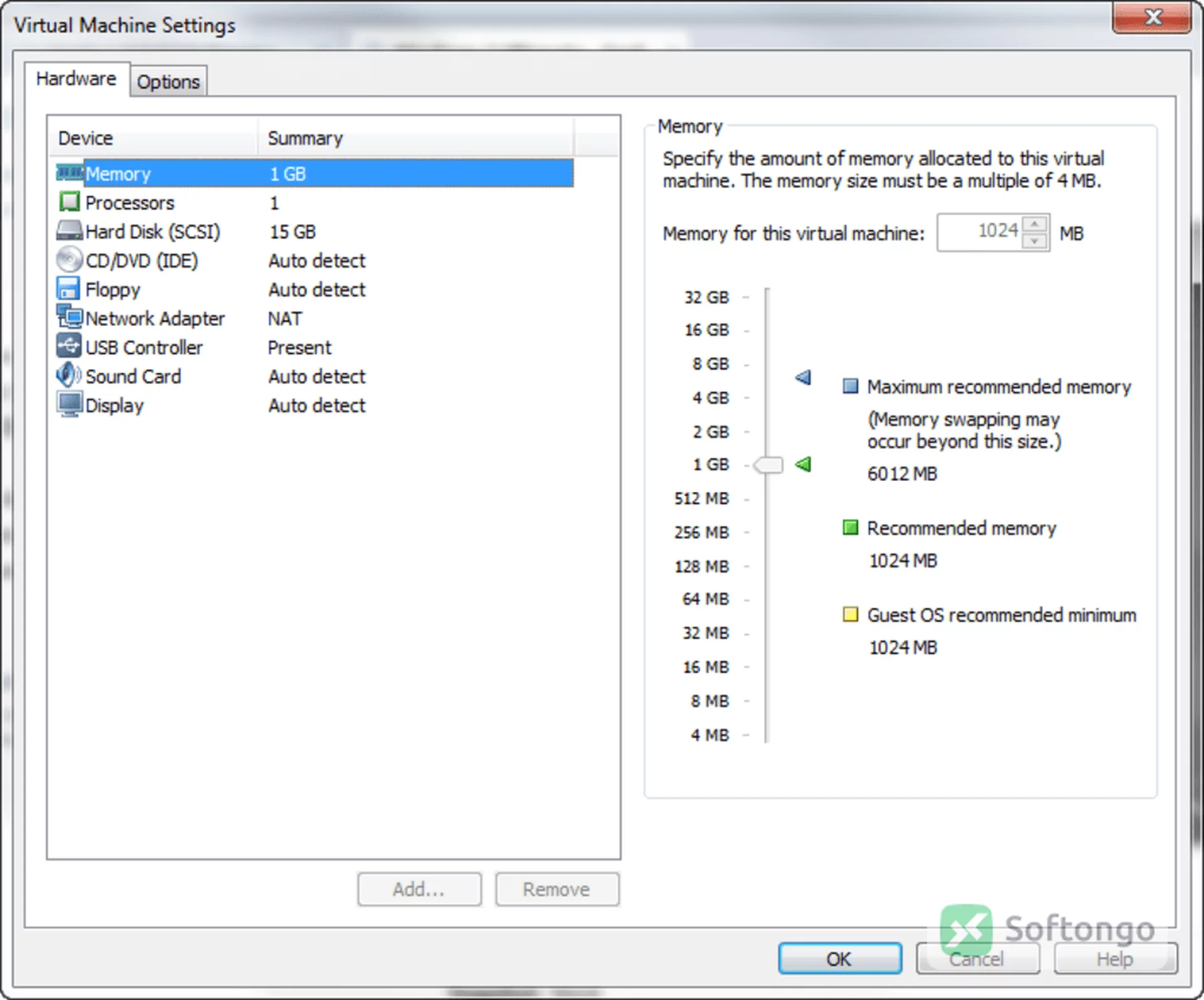1204x1000 pixels.
Task: Click the Memory device chip icon
Action: (70, 173)
